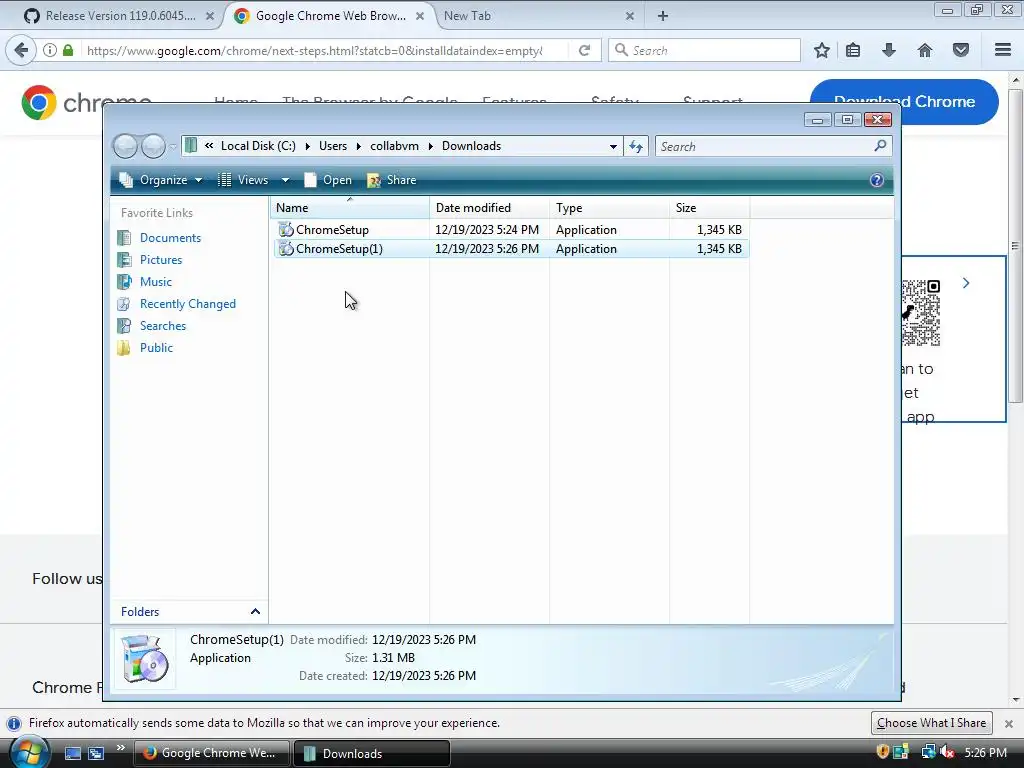The width and height of the screenshot is (1024, 768).
Task: Refresh the Downloads folder view
Action: [x=636, y=146]
